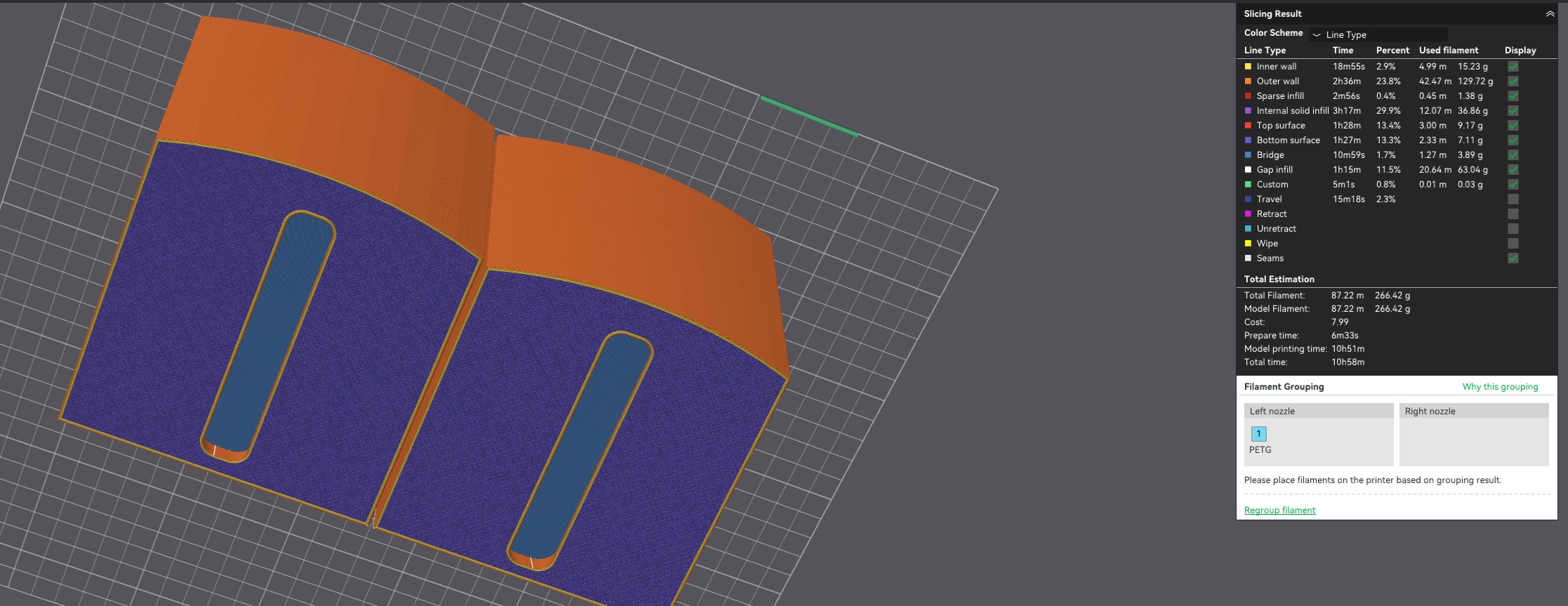Screen dimensions: 1568x606
Task: Toggle Outer wall display checkbox
Action: pyautogui.click(x=1513, y=81)
